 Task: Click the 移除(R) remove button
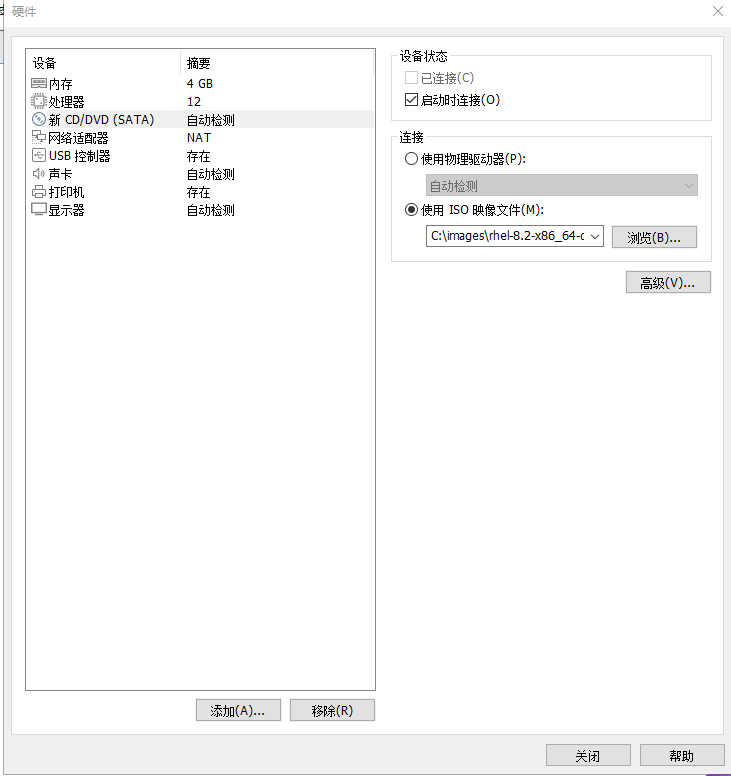[332, 711]
